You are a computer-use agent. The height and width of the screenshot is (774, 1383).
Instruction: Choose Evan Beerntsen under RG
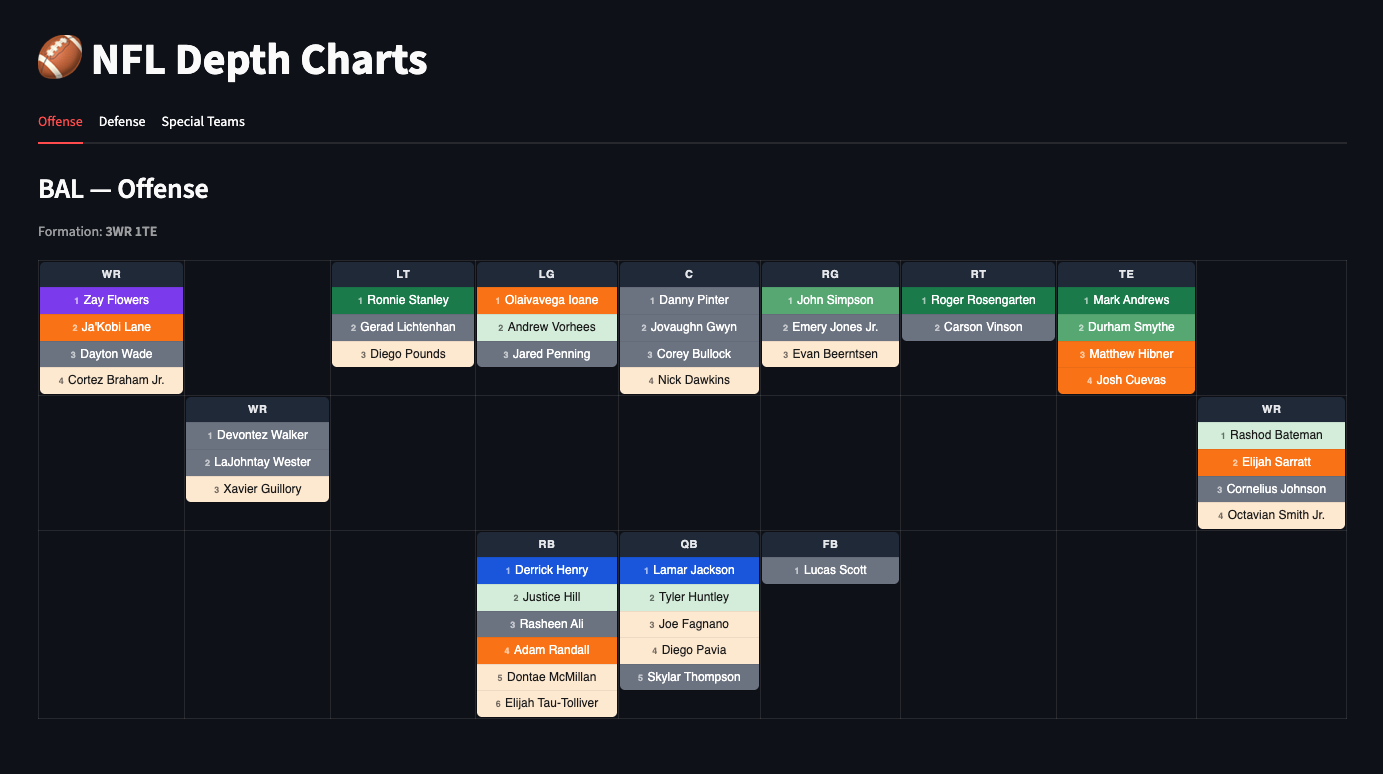[830, 354]
